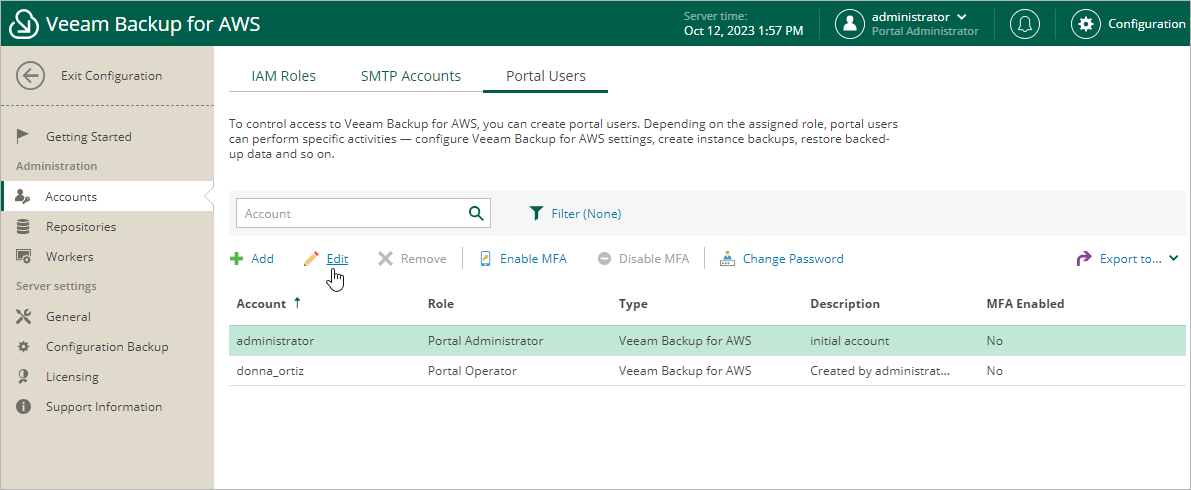Screen dimensions: 1191x490
Task: Select the administrator account cell
Action: (275, 341)
